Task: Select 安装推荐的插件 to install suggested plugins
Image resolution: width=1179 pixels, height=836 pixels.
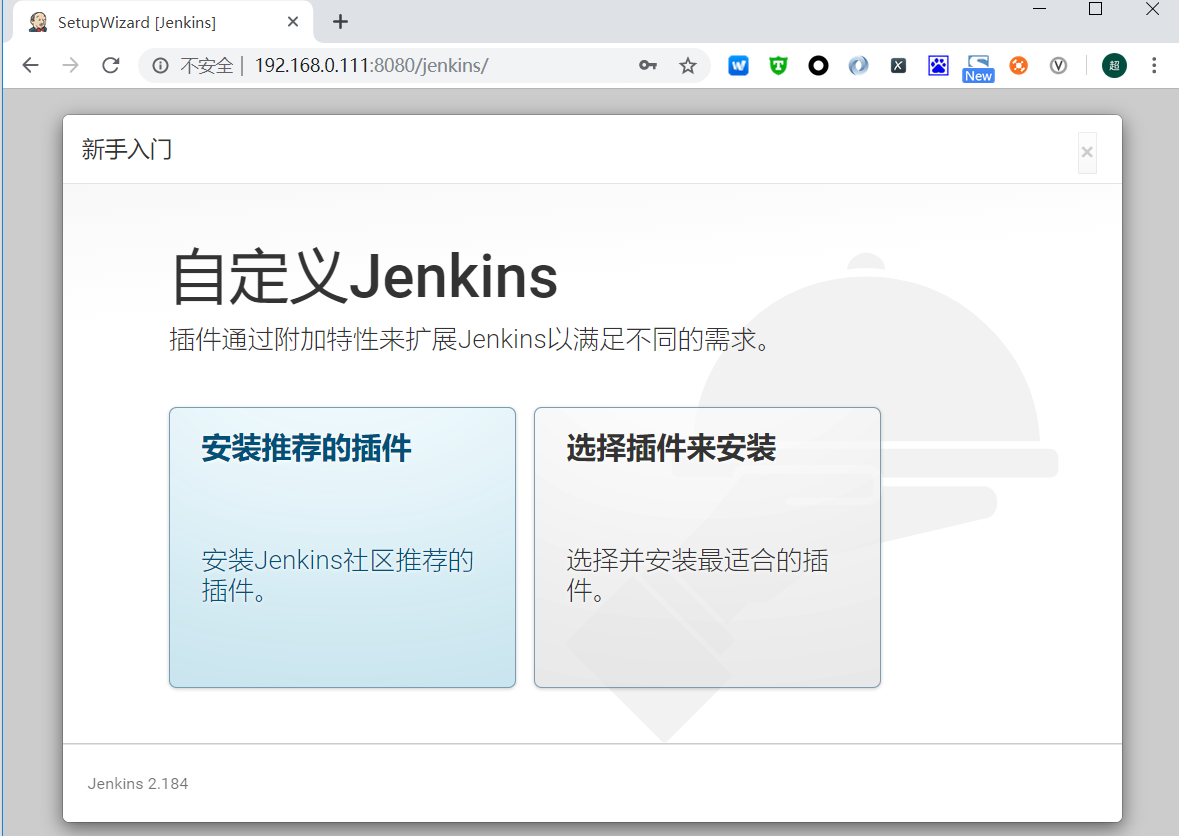Action: coord(342,546)
